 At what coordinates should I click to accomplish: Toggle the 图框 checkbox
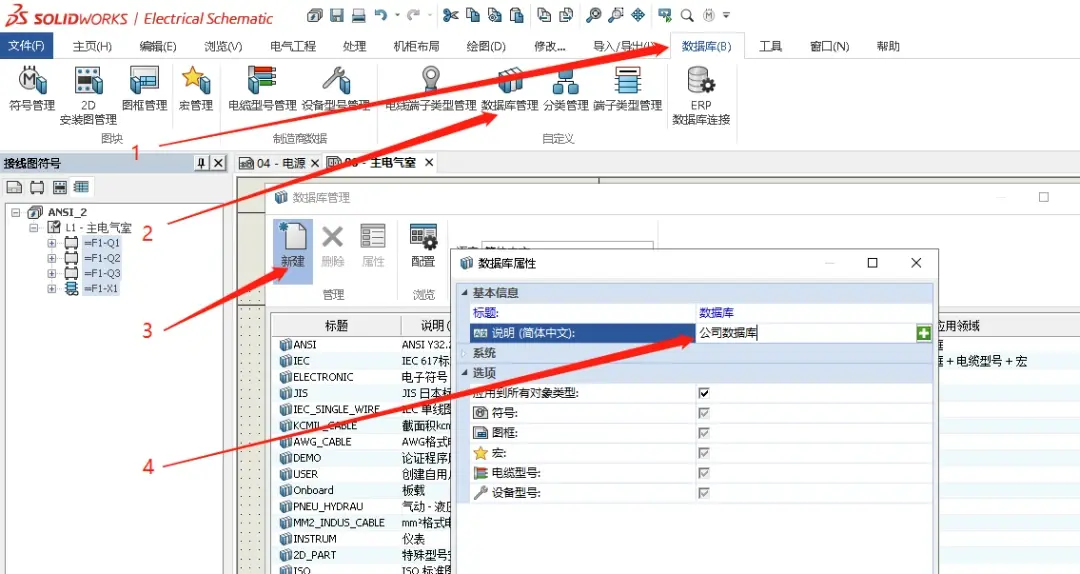(703, 433)
